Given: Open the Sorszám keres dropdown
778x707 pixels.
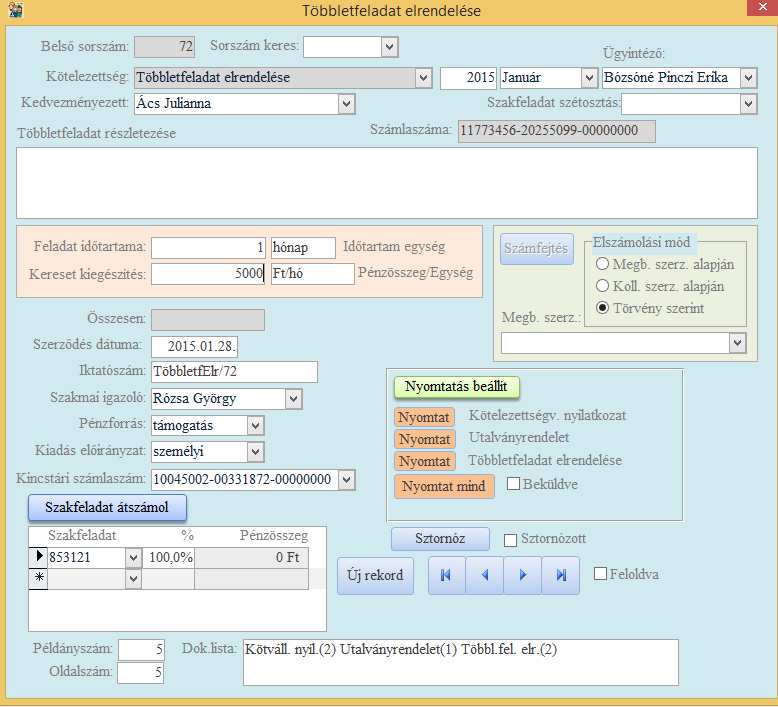Looking at the screenshot, I should tap(390, 47).
